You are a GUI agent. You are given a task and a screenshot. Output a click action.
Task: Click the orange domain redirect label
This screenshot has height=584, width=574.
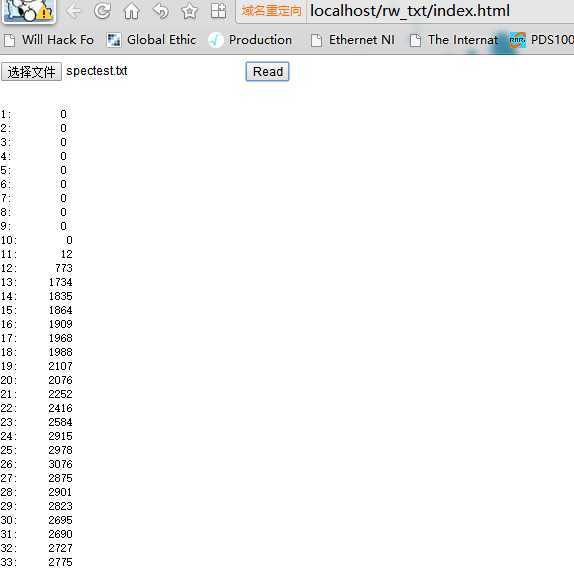(x=271, y=11)
